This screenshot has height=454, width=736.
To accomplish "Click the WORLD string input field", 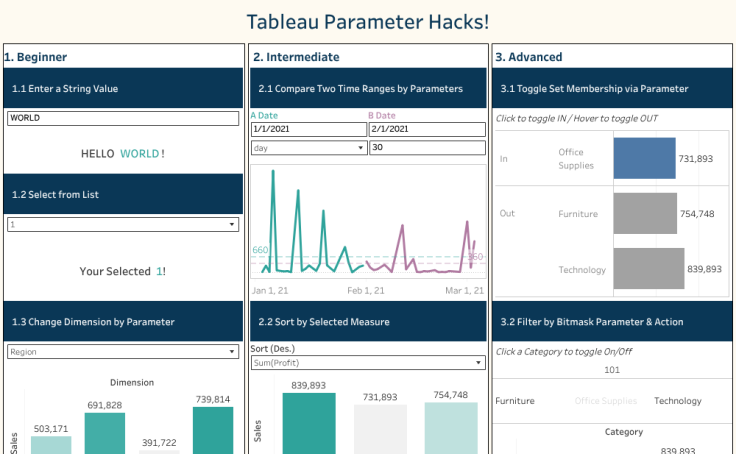I will (x=123, y=118).
